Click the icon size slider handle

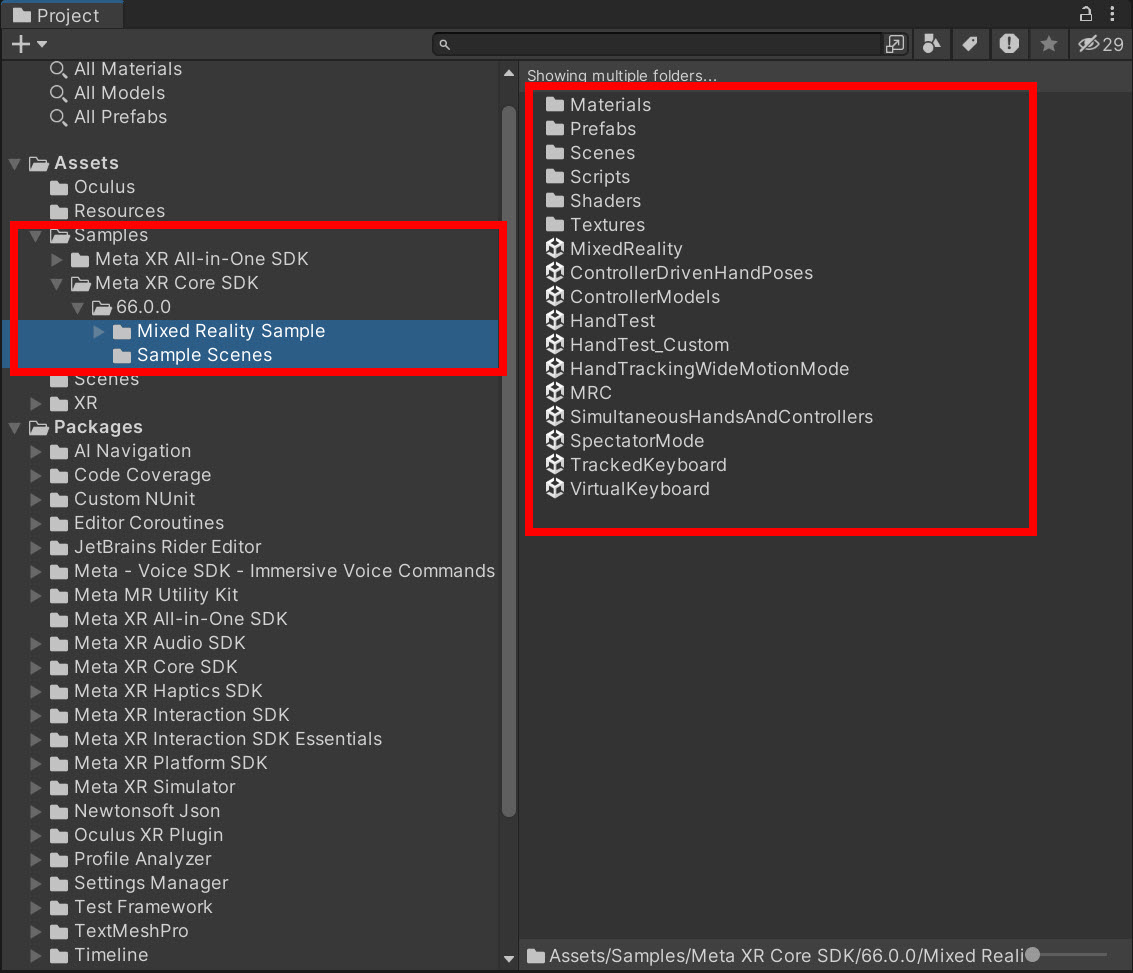(1033, 954)
